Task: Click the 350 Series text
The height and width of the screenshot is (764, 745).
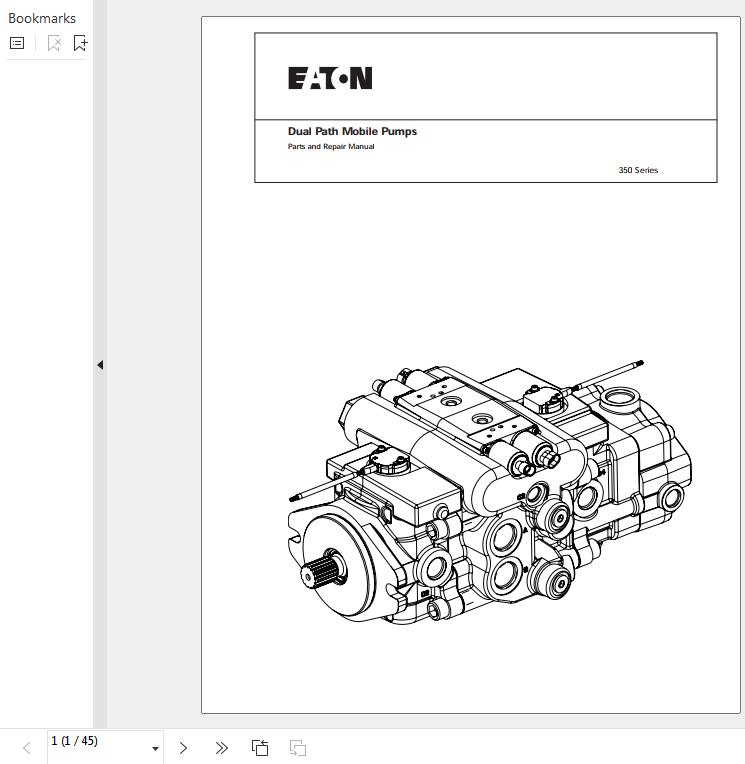Action: (638, 170)
